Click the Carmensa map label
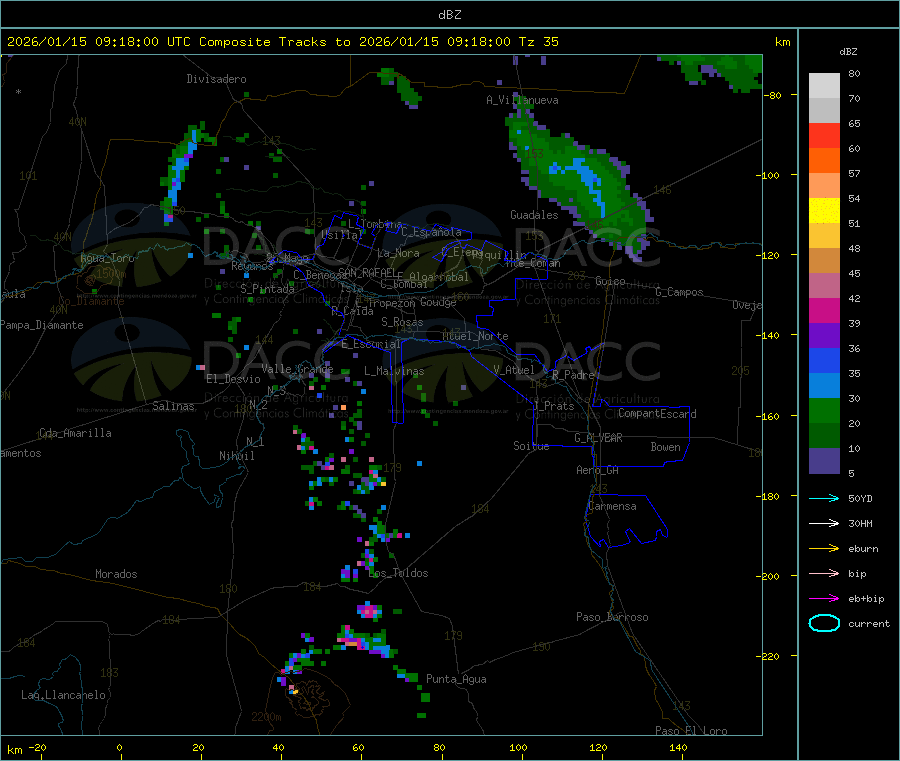900x761 pixels. (612, 506)
